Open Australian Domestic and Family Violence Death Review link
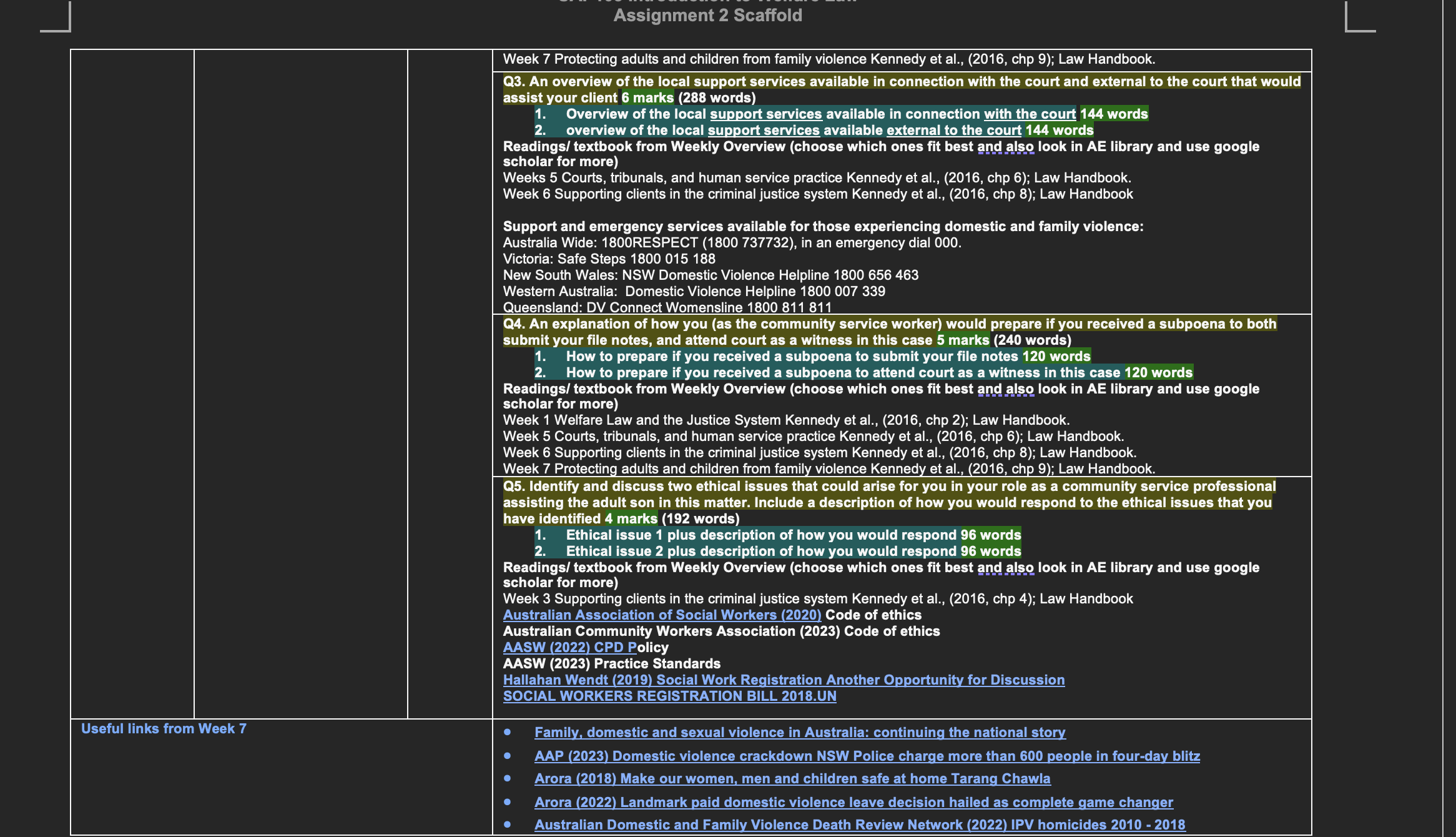The image size is (1456, 837). click(859, 825)
